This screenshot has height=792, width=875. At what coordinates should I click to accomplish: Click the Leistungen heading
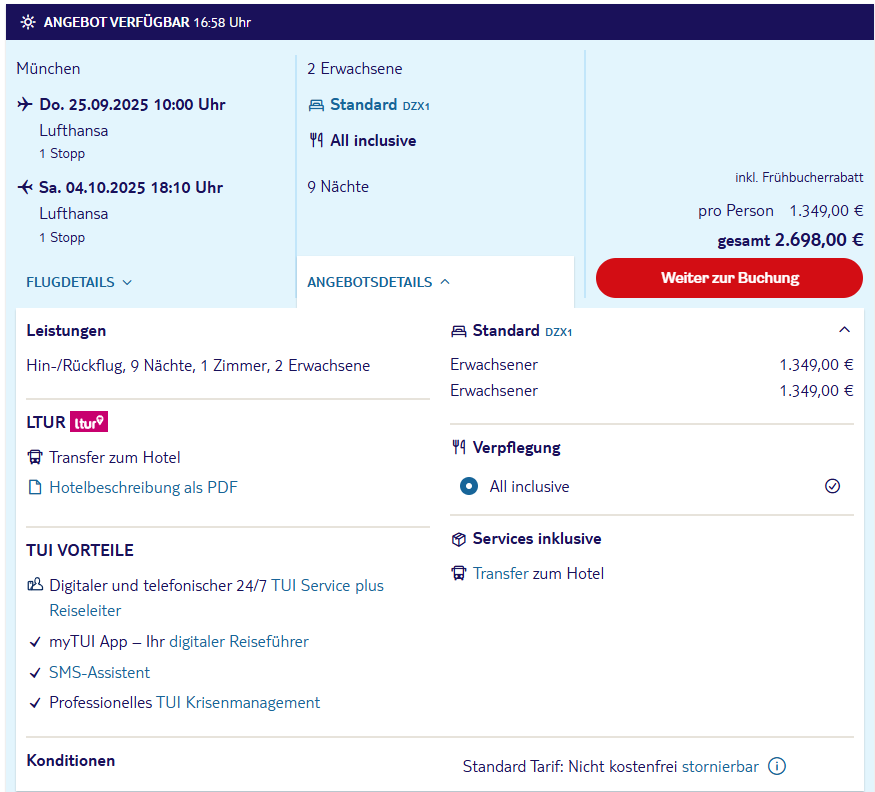point(66,330)
